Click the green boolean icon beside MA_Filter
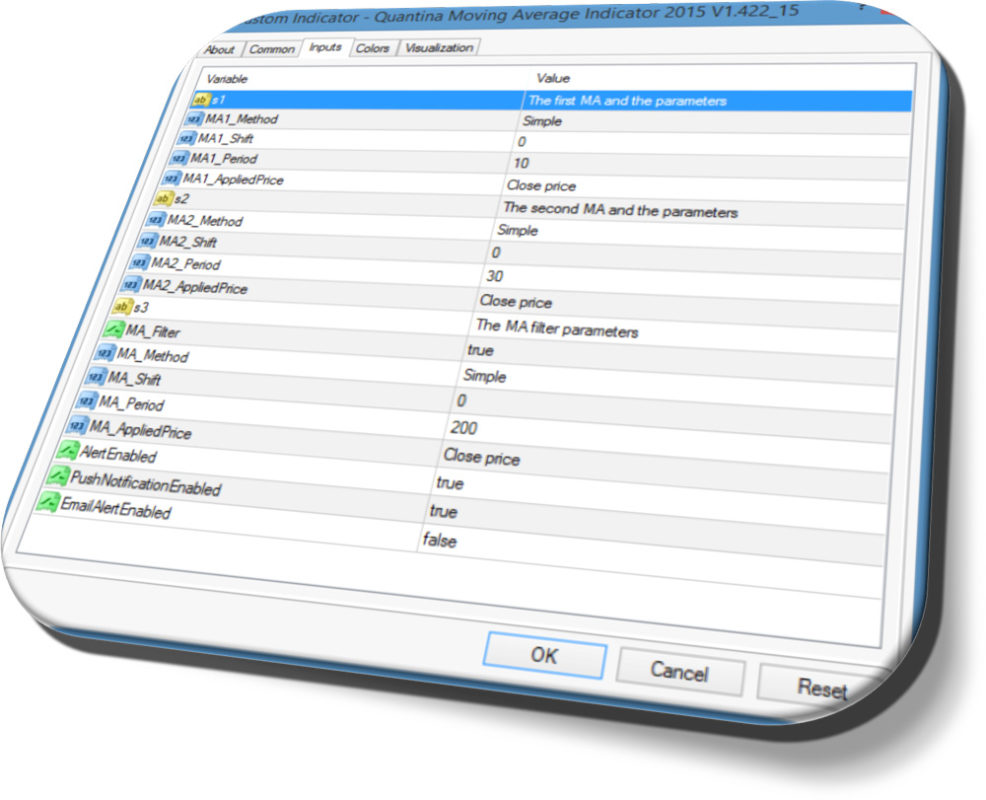 (114, 330)
